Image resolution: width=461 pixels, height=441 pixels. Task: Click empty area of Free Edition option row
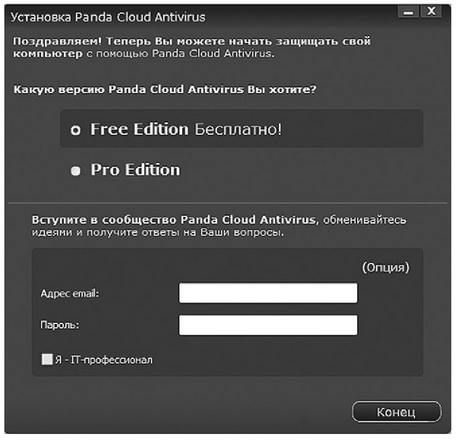(x=350, y=129)
